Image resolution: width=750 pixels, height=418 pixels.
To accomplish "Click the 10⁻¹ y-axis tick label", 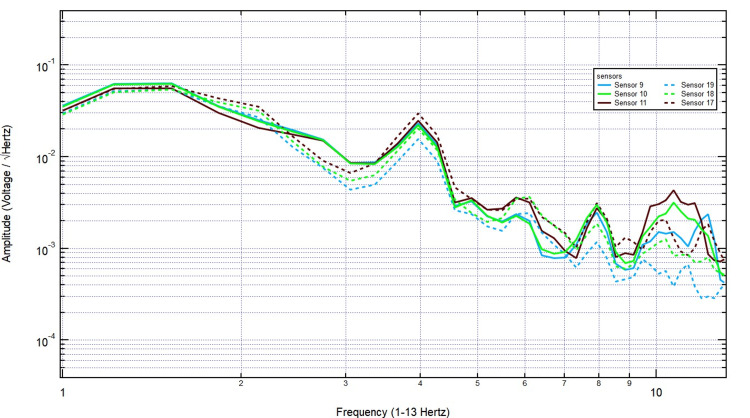I will click(x=45, y=66).
